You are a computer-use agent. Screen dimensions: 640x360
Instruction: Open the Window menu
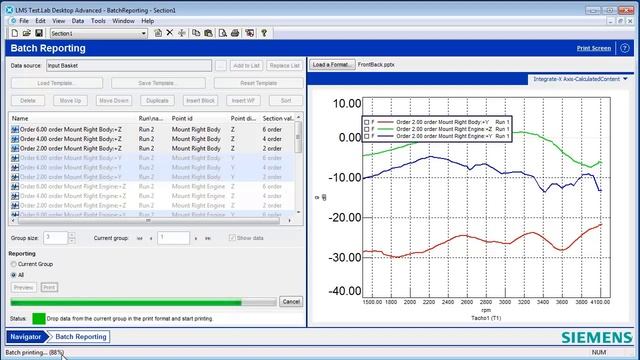tap(123, 21)
